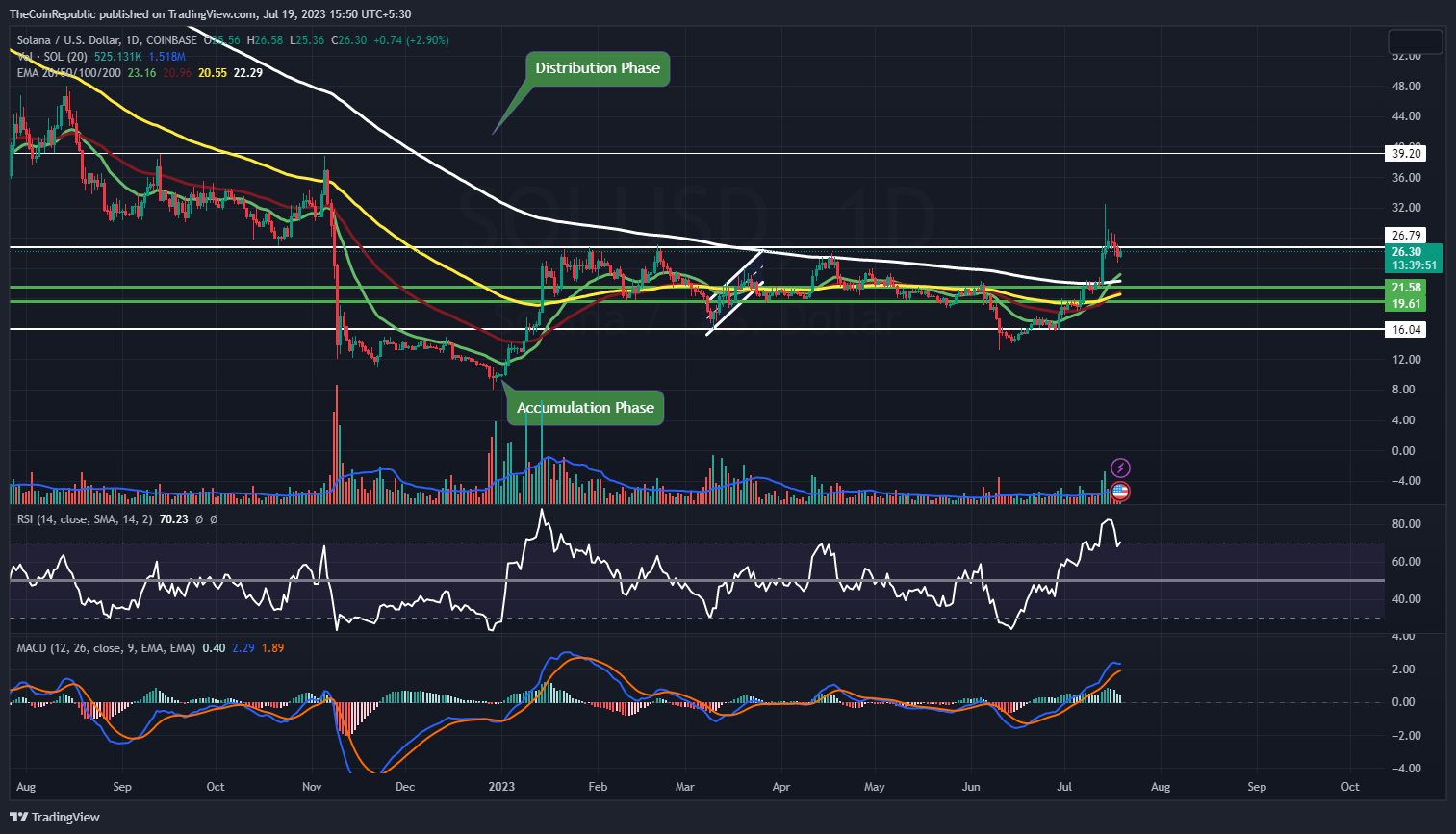Click the 80.00 tick on the RSI axis
This screenshot has width=1456, height=834.
[x=1405, y=524]
